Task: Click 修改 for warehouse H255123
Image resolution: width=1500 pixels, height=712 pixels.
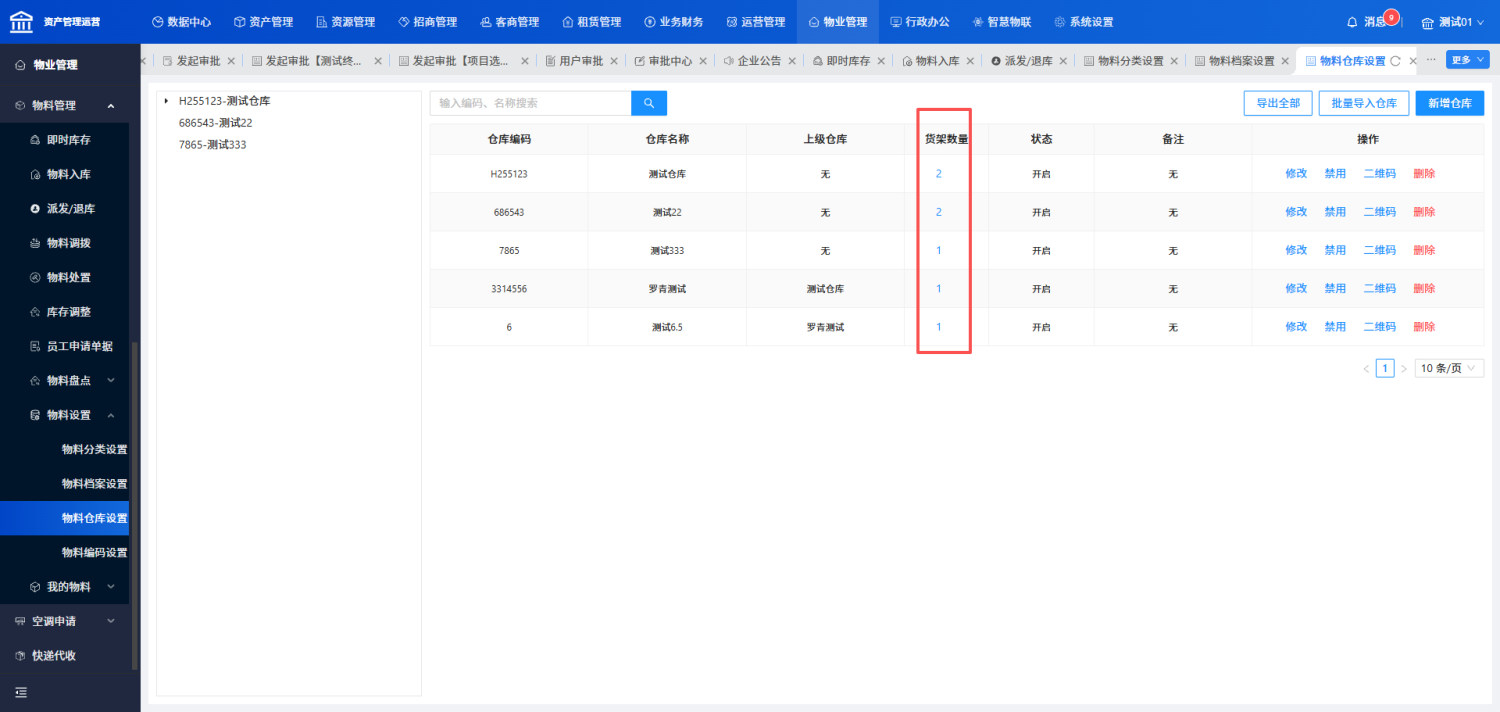Action: pos(1296,174)
